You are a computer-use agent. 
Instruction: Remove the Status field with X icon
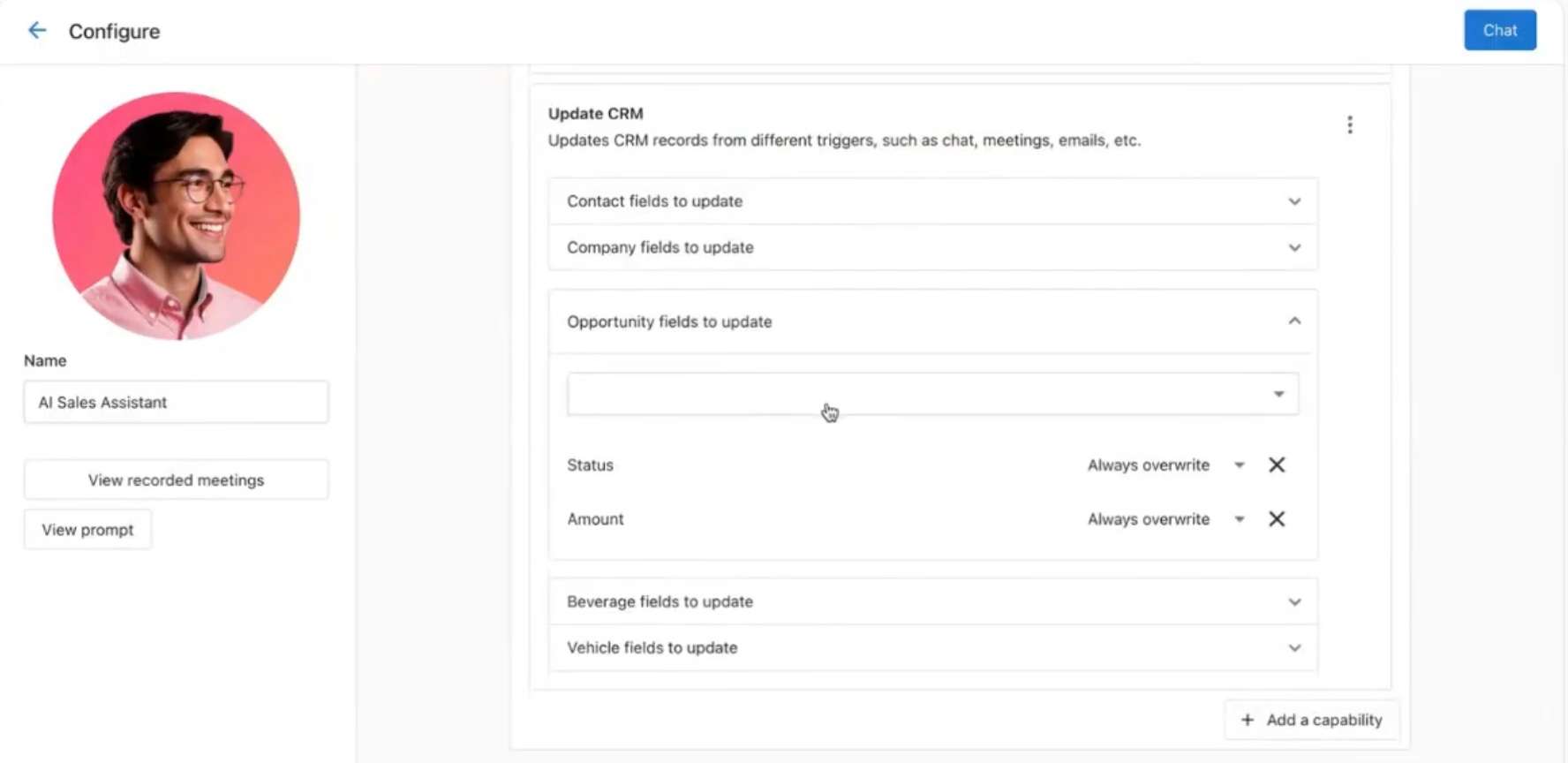1277,465
